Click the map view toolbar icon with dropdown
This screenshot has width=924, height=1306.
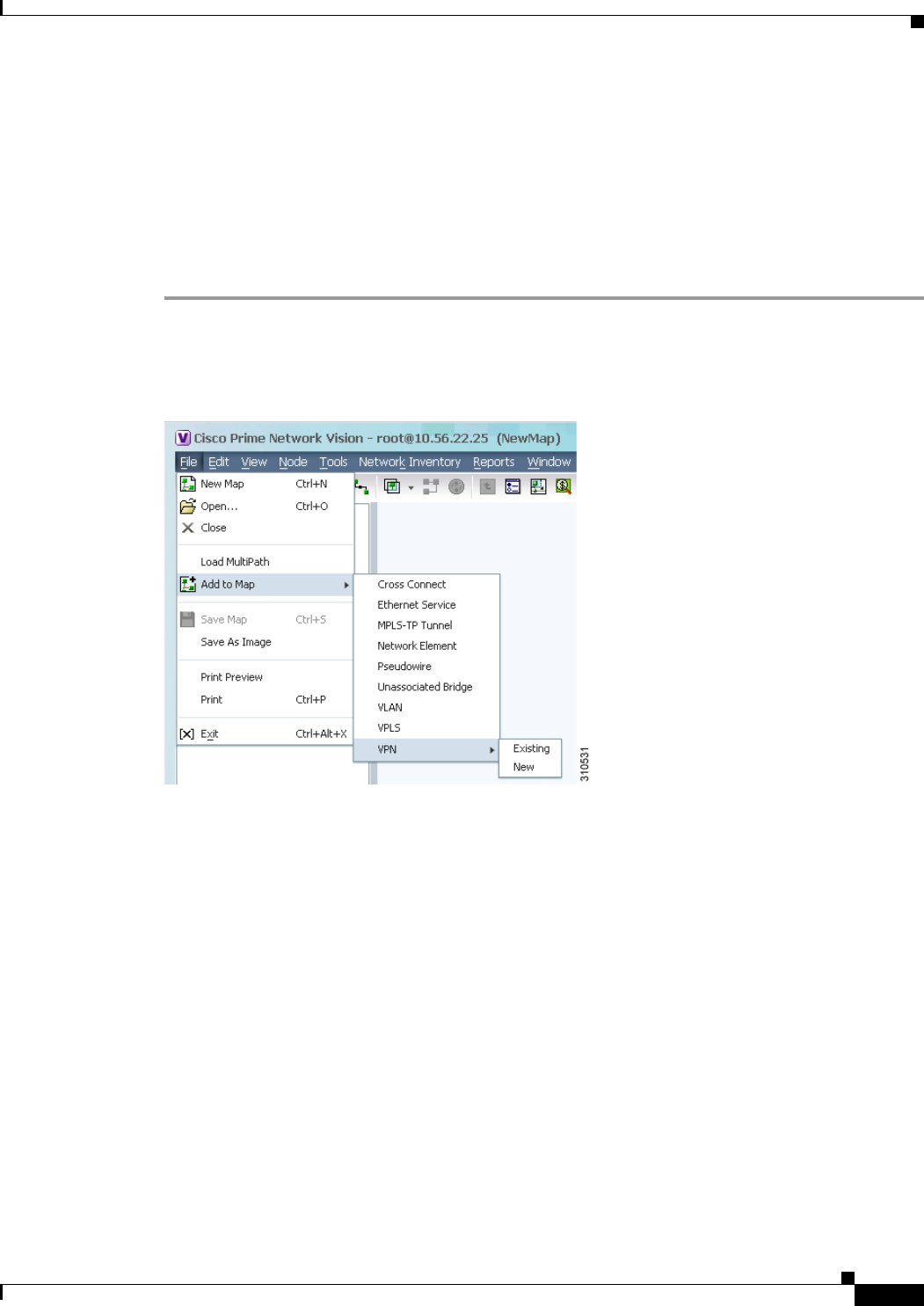tap(392, 486)
